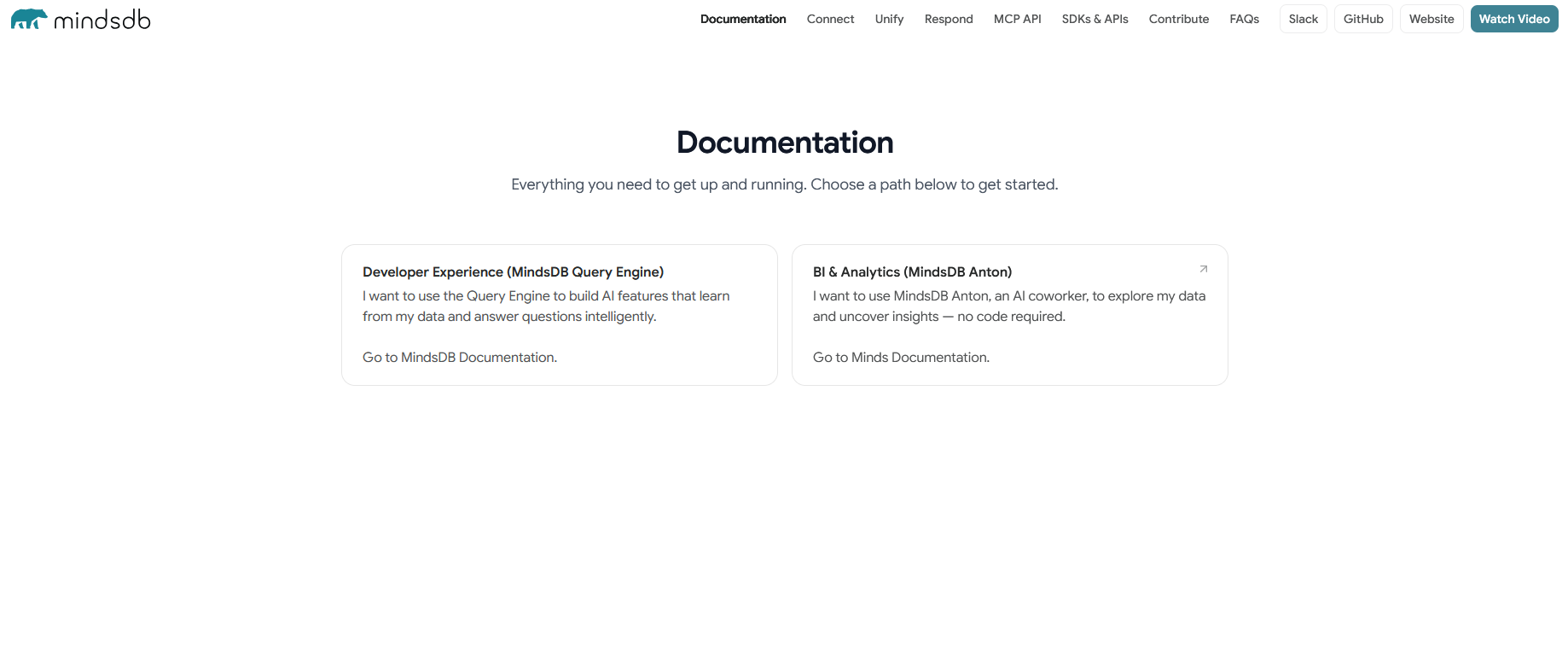
Task: Open the FAQs page
Action: (1244, 19)
